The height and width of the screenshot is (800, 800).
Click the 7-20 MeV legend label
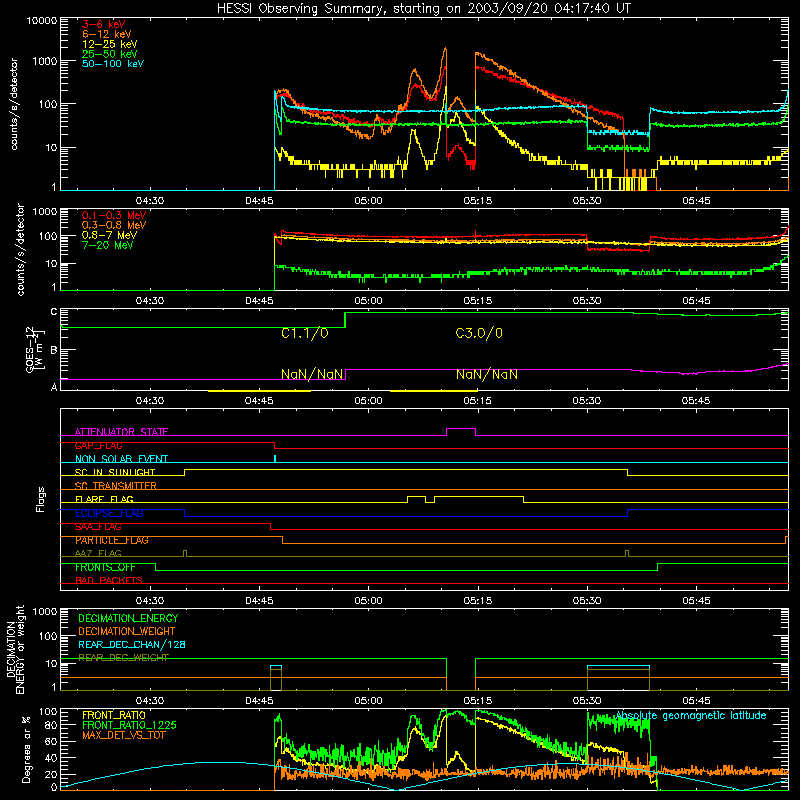coord(108,245)
